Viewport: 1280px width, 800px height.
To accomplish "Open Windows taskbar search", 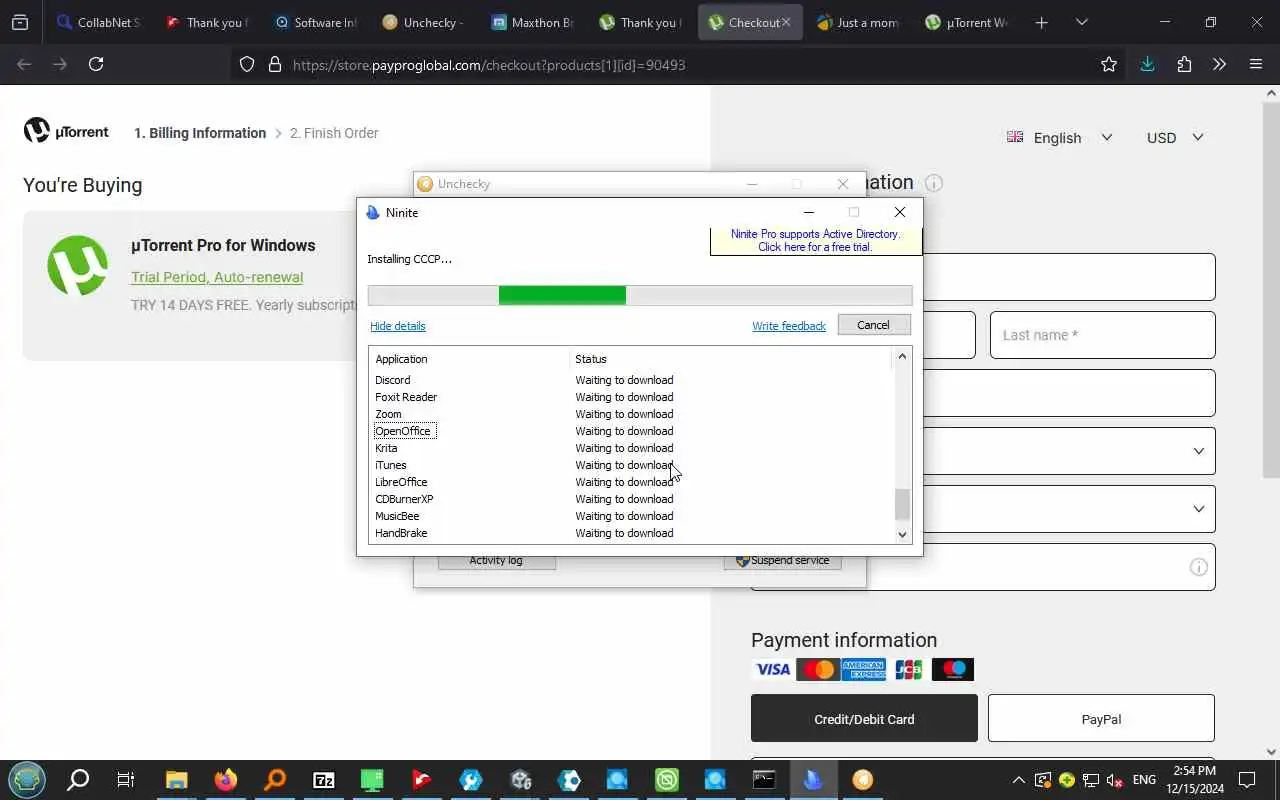I will coord(77,780).
